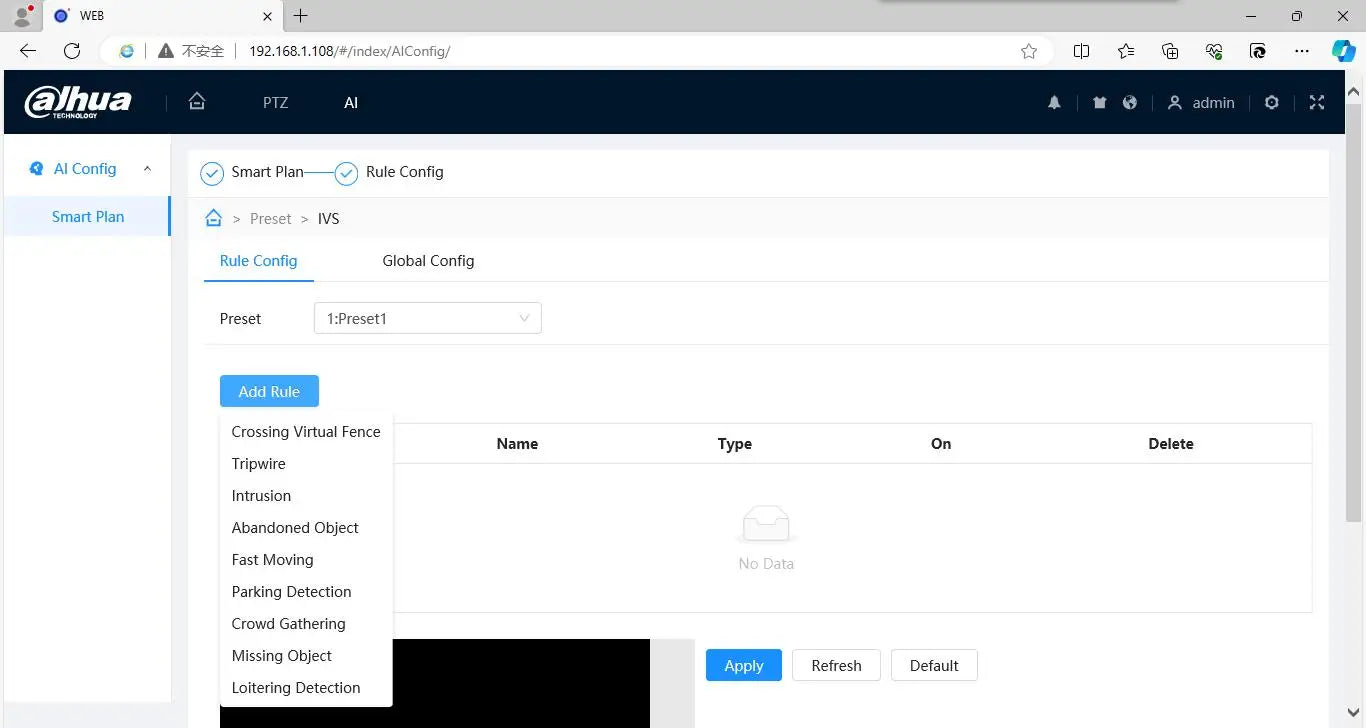Open the PTZ page in top navigation

click(x=276, y=102)
